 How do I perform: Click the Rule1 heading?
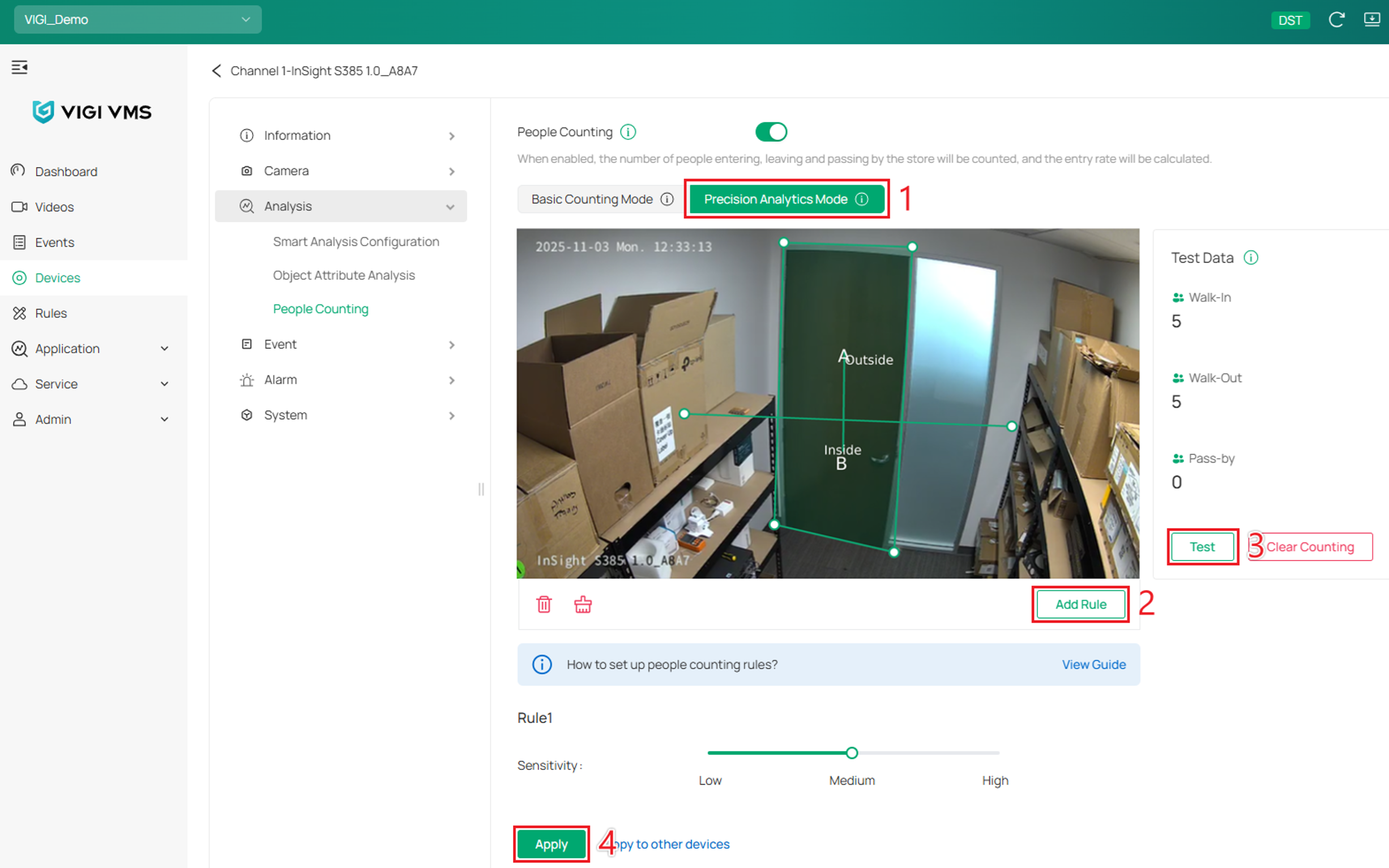[x=535, y=717]
